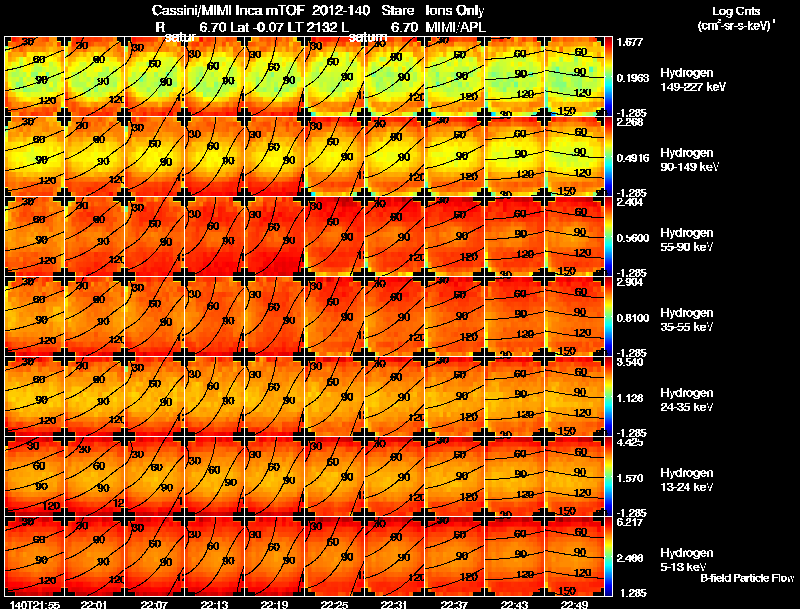This screenshot has height=609, width=800.
Task: Click the colorbar midpoint value '0.4916'
Action: (x=633, y=158)
